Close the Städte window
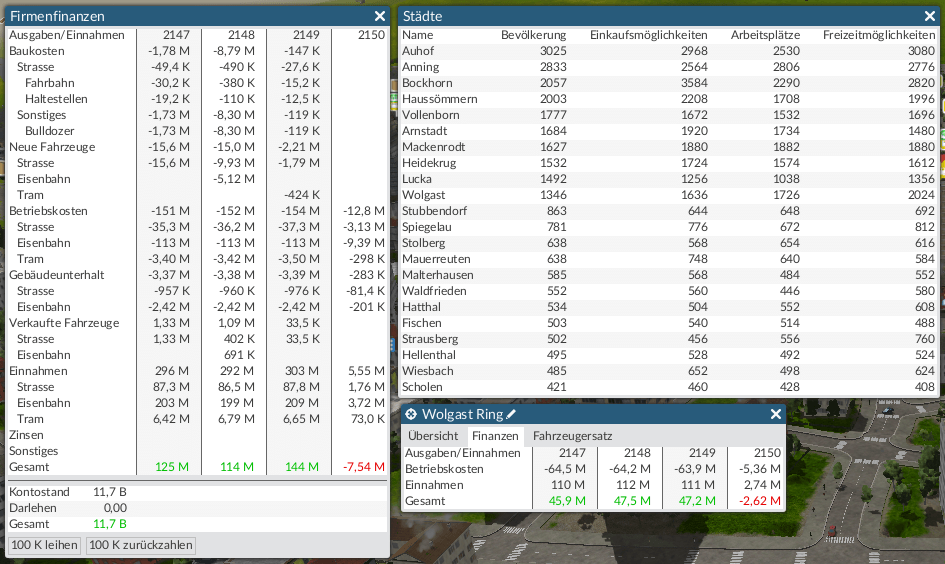This screenshot has height=564, width=945. point(930,16)
